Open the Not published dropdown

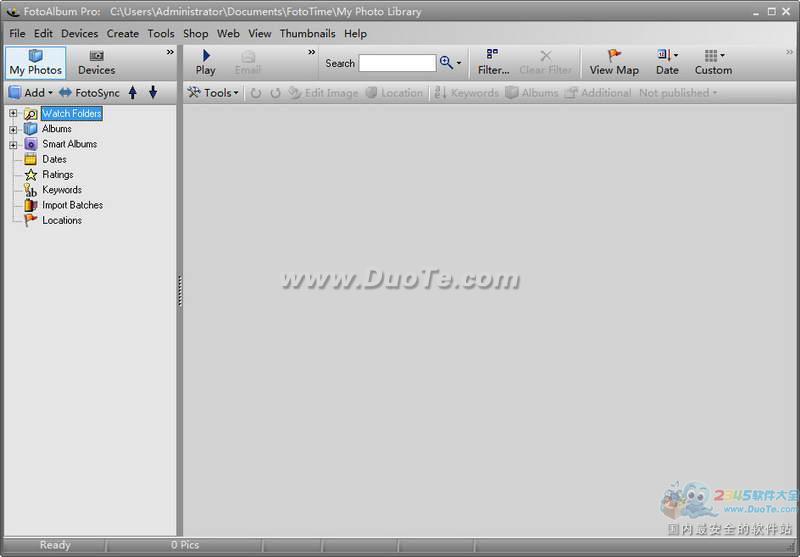678,93
